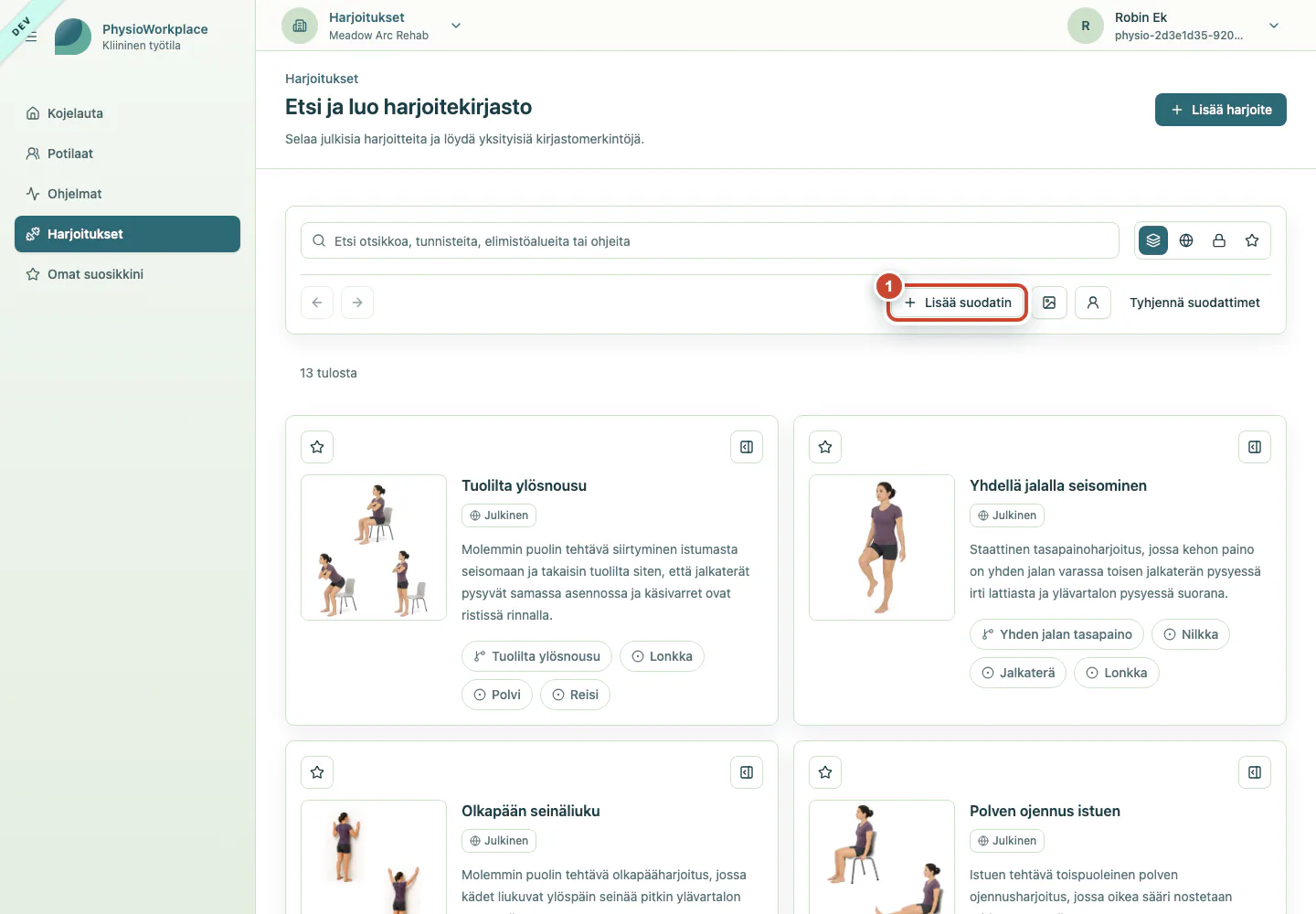Click the PhysioWorkplace logo
1316x914 pixels.
click(x=73, y=37)
